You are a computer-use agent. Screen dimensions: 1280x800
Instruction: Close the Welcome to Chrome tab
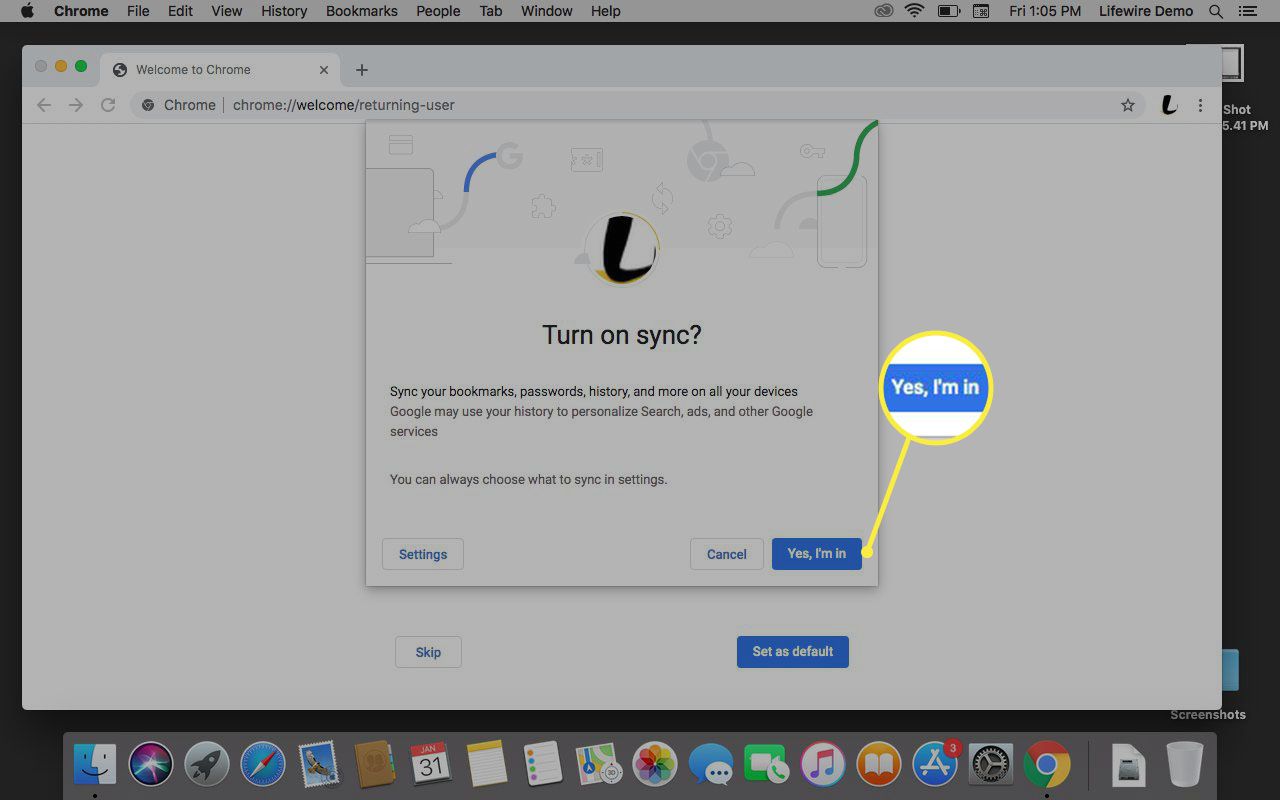[x=323, y=70]
